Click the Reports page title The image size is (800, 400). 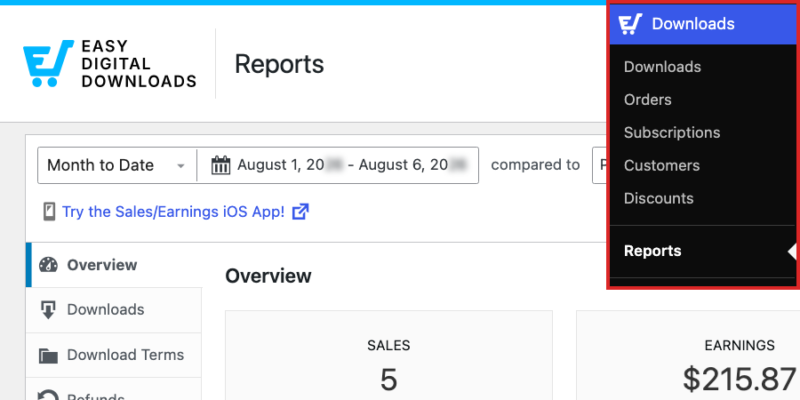point(279,64)
